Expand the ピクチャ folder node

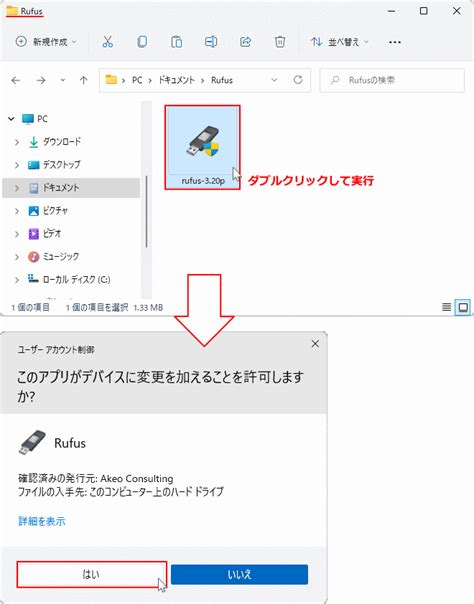[17, 211]
